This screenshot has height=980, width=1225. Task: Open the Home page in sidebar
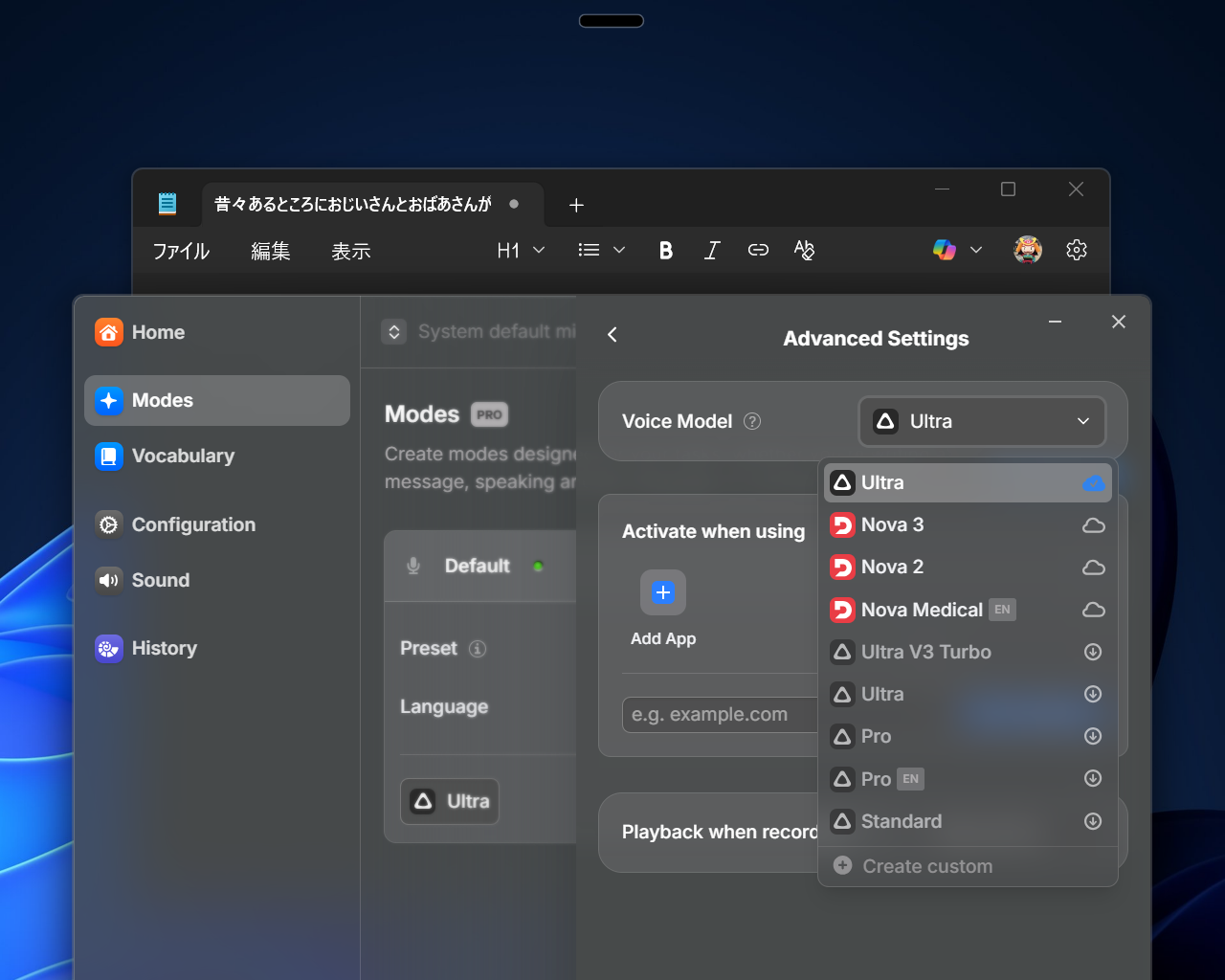216,332
